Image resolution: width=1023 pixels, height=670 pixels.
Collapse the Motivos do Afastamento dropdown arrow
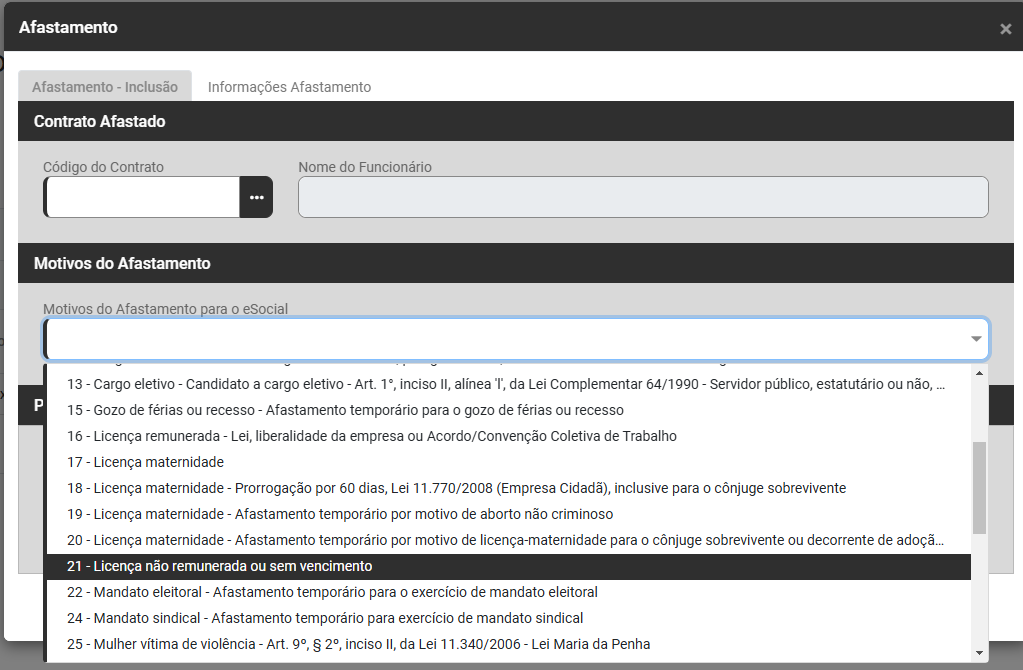pos(975,340)
